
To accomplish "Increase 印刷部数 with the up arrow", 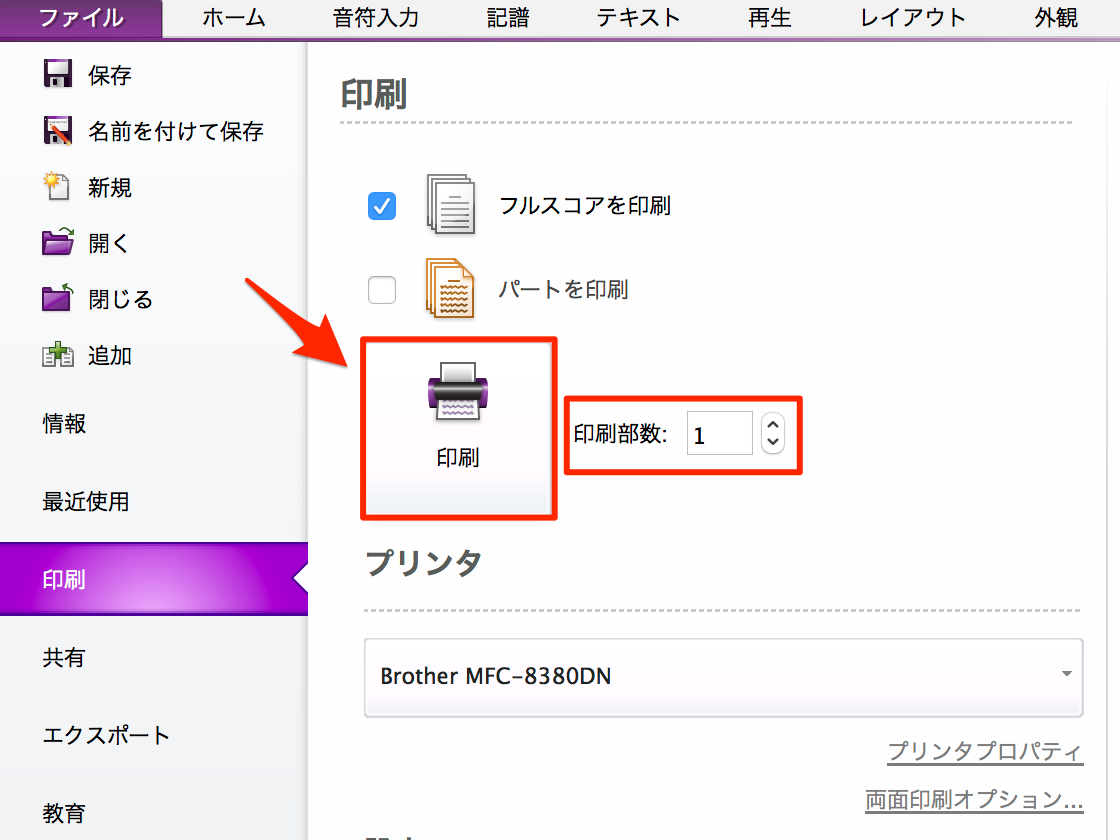I will [773, 424].
